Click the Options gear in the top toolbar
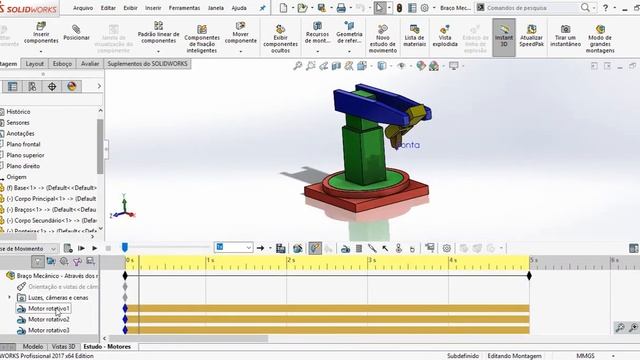The height and width of the screenshot is (360, 640). [425, 8]
